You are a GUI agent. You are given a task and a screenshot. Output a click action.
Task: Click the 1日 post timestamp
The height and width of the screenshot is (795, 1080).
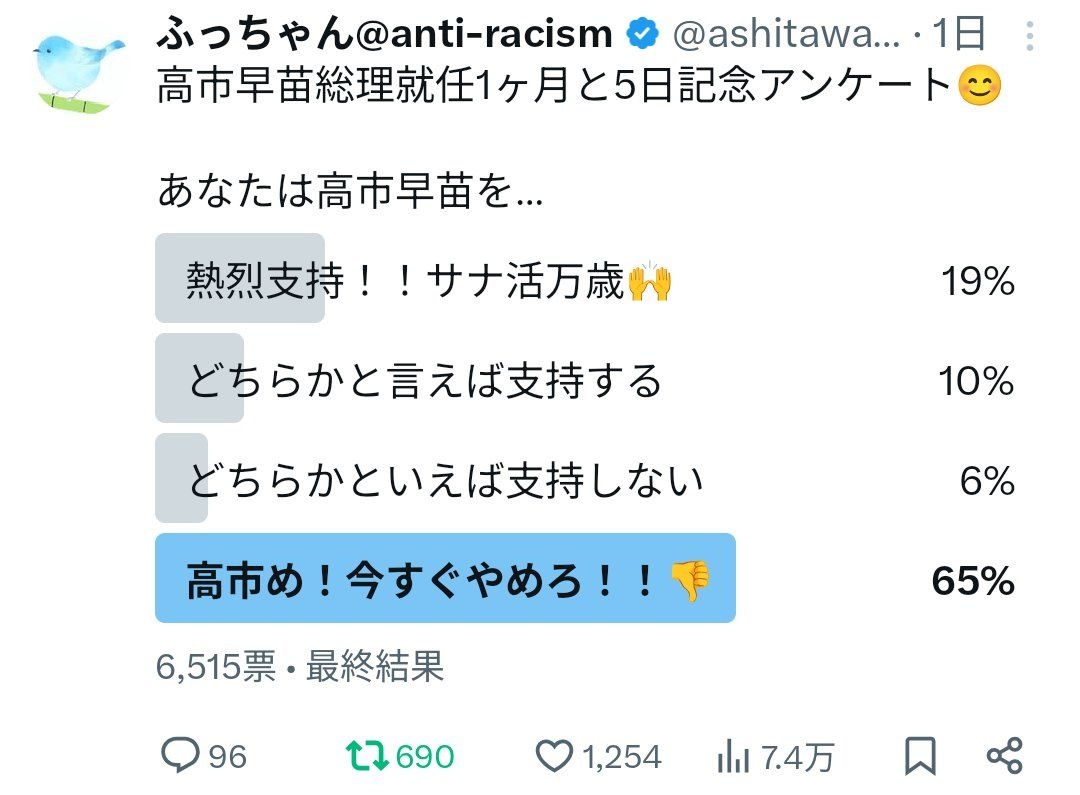coord(958,36)
